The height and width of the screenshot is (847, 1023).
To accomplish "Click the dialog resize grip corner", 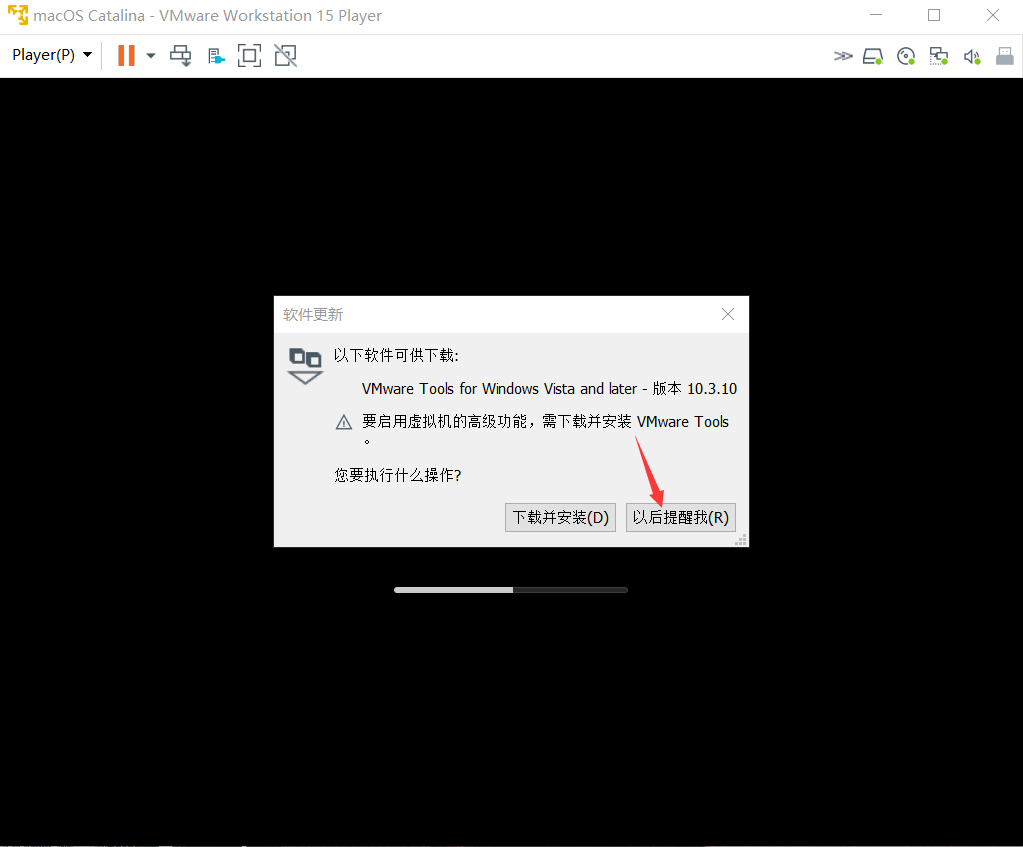I will point(741,540).
